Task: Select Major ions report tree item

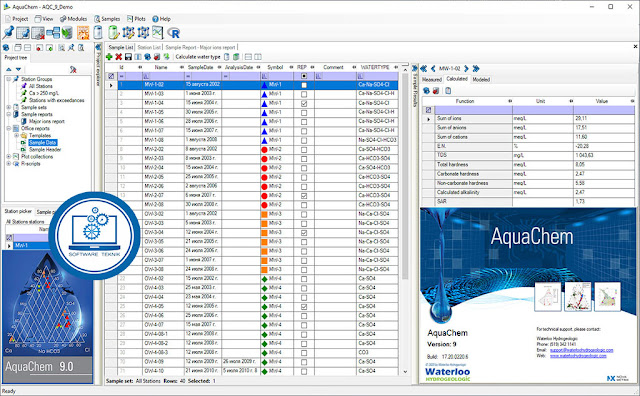Action: coord(47,121)
